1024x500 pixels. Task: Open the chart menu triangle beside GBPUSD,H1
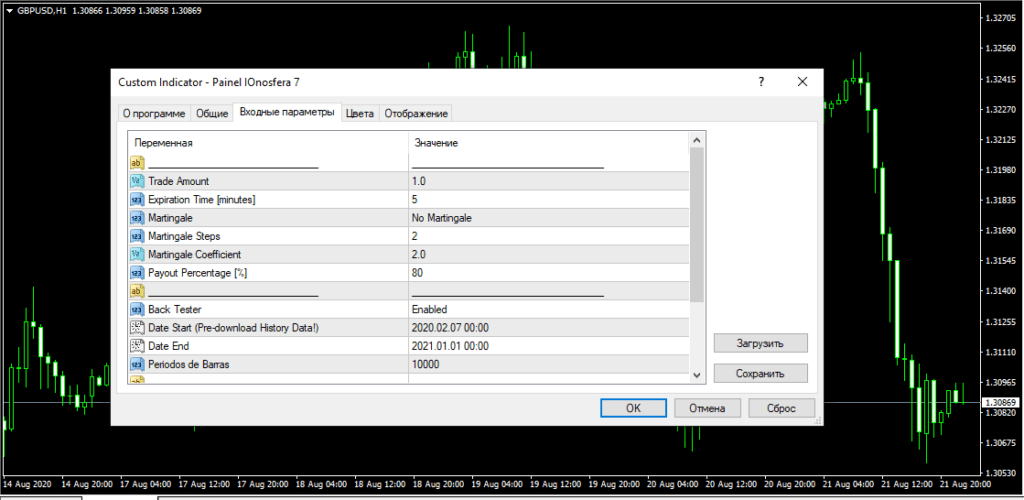9,9
